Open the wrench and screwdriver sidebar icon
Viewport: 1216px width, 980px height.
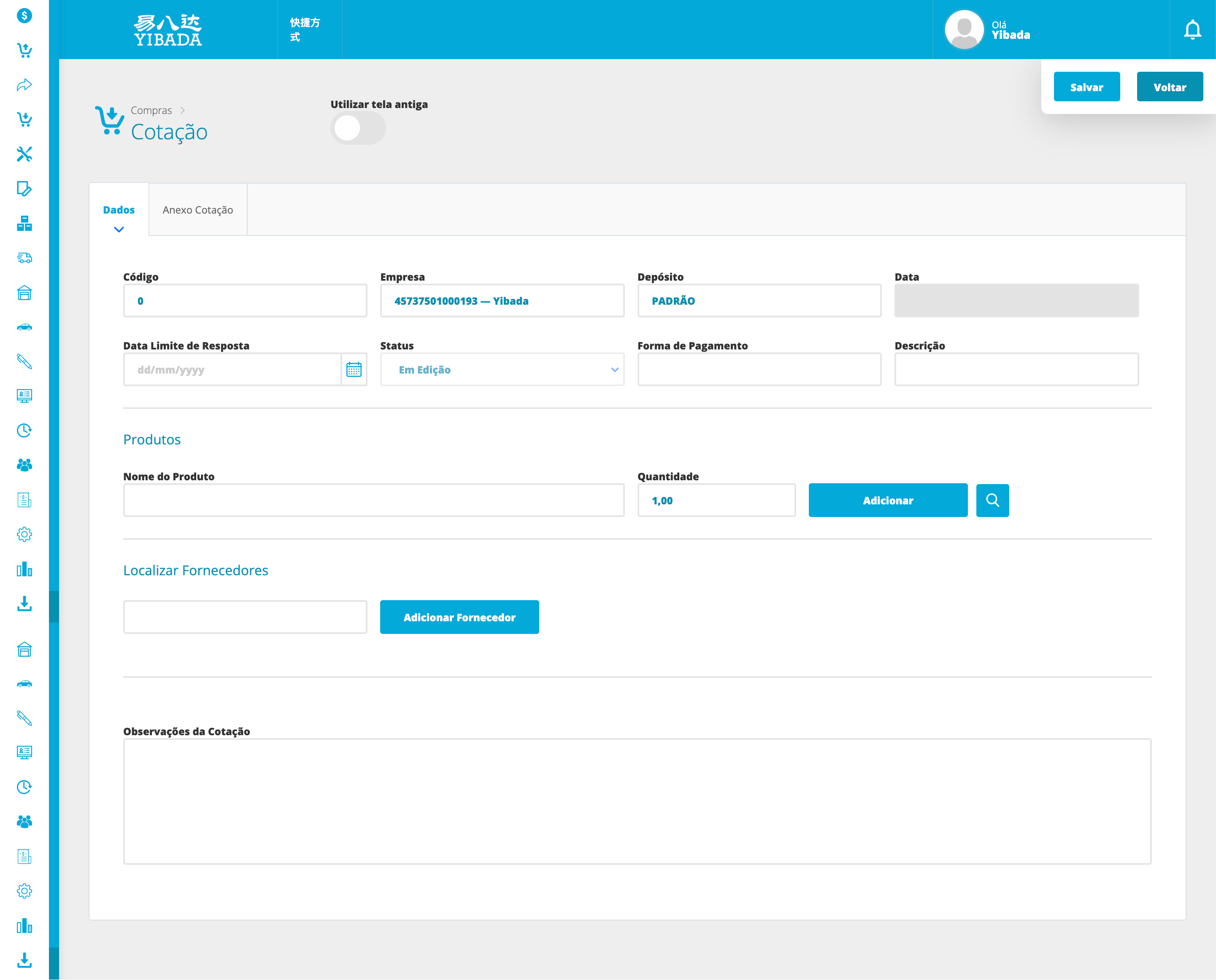coord(24,154)
